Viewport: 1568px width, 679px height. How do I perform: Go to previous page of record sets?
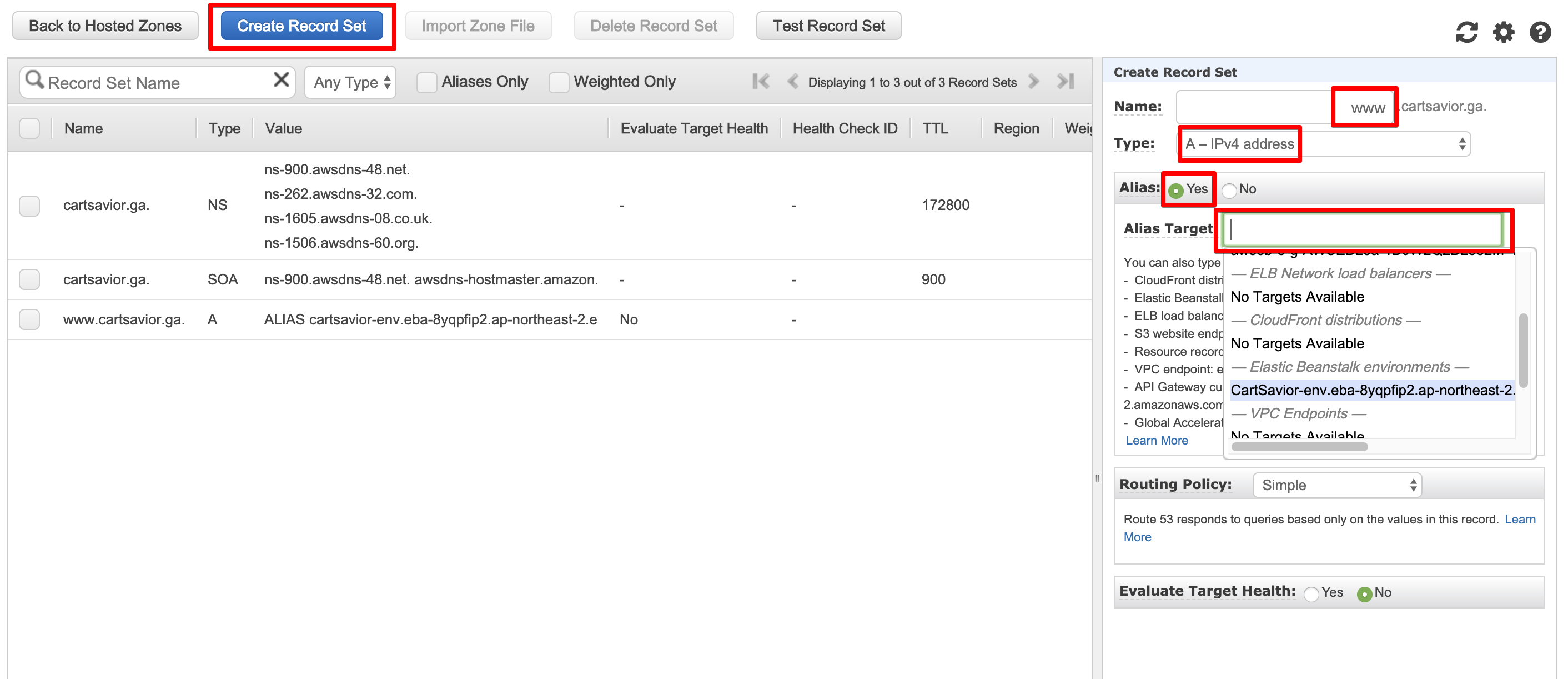pos(792,81)
